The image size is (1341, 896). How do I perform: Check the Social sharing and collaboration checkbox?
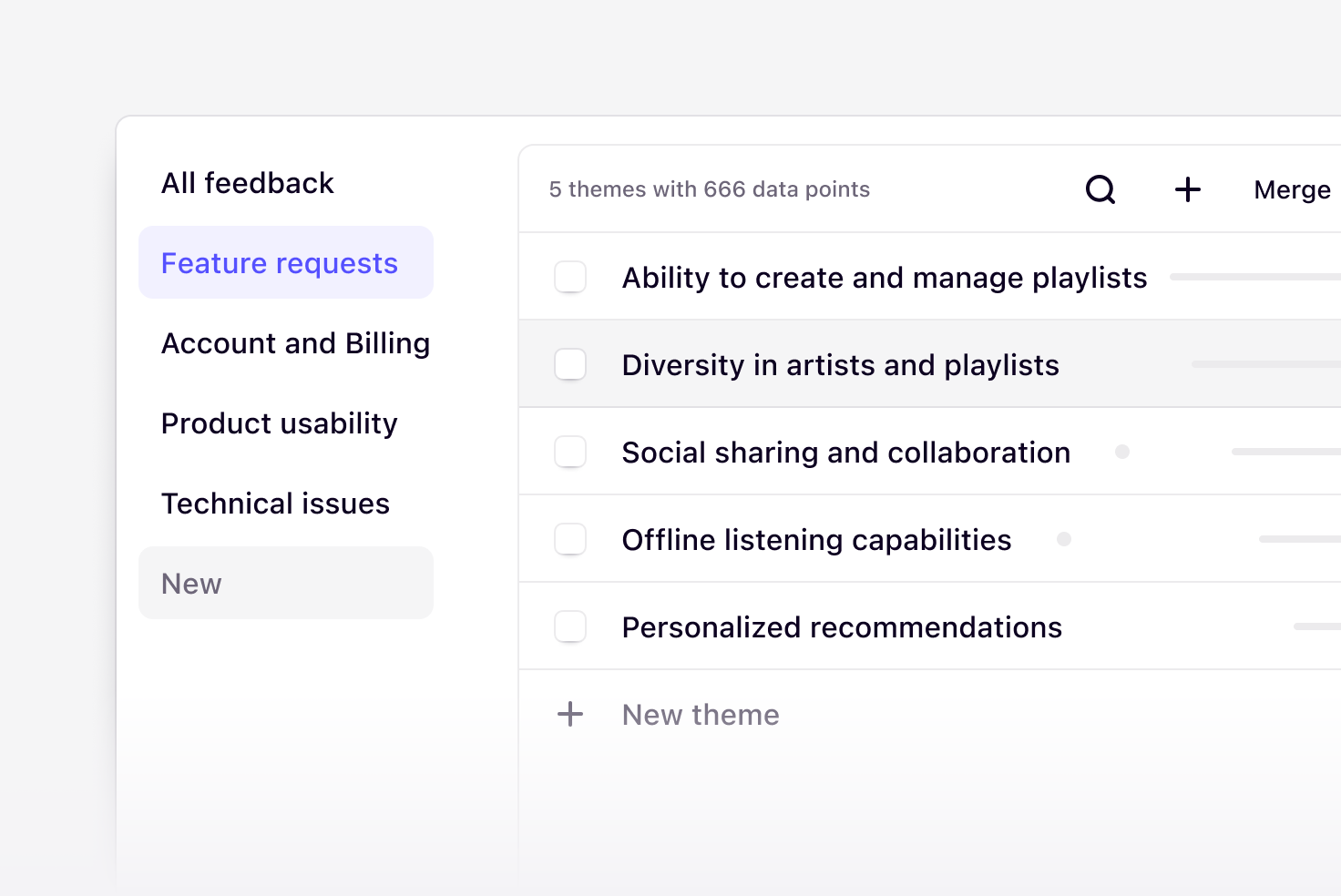tap(570, 451)
